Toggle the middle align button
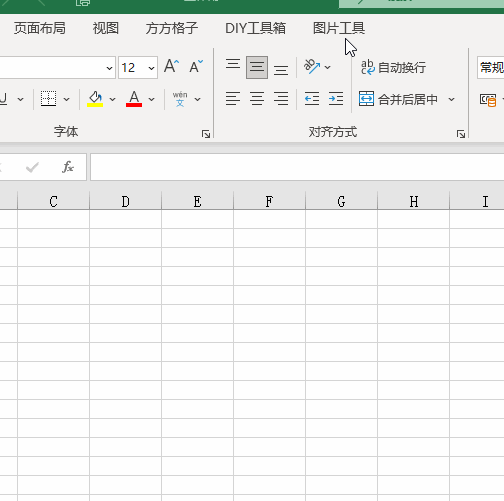 [x=257, y=67]
